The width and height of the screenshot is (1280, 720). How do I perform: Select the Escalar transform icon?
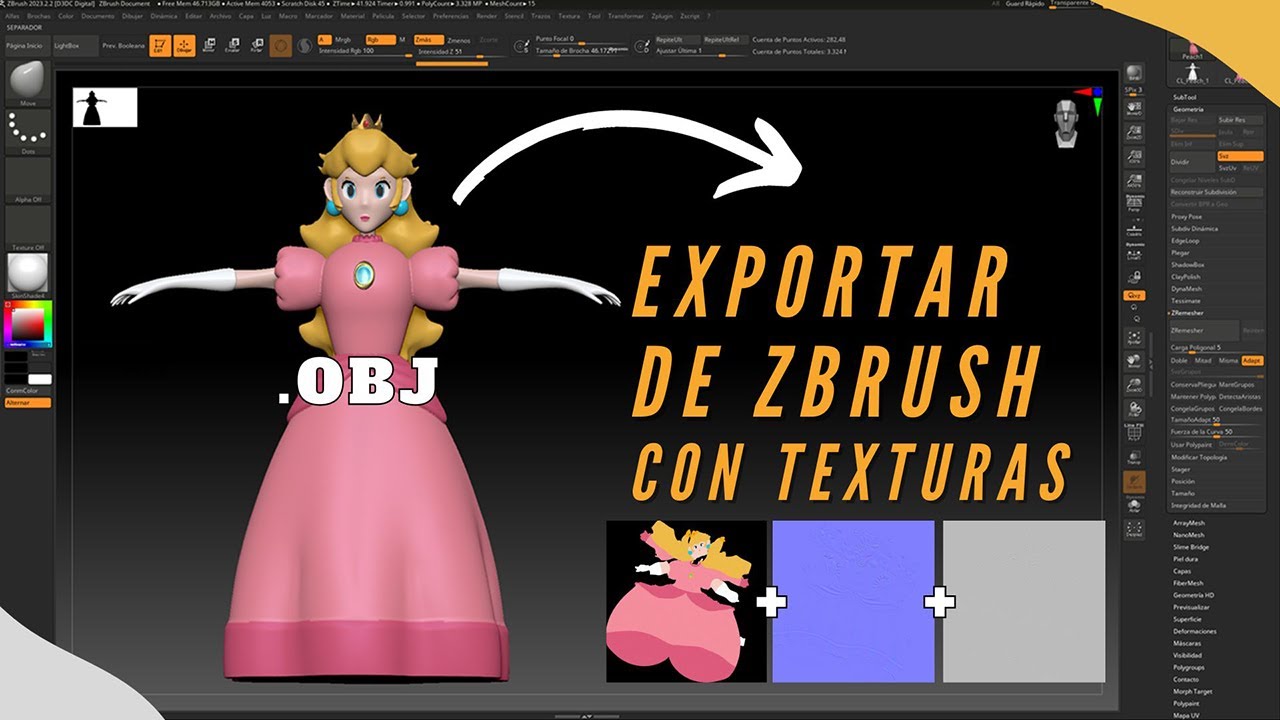tap(233, 45)
